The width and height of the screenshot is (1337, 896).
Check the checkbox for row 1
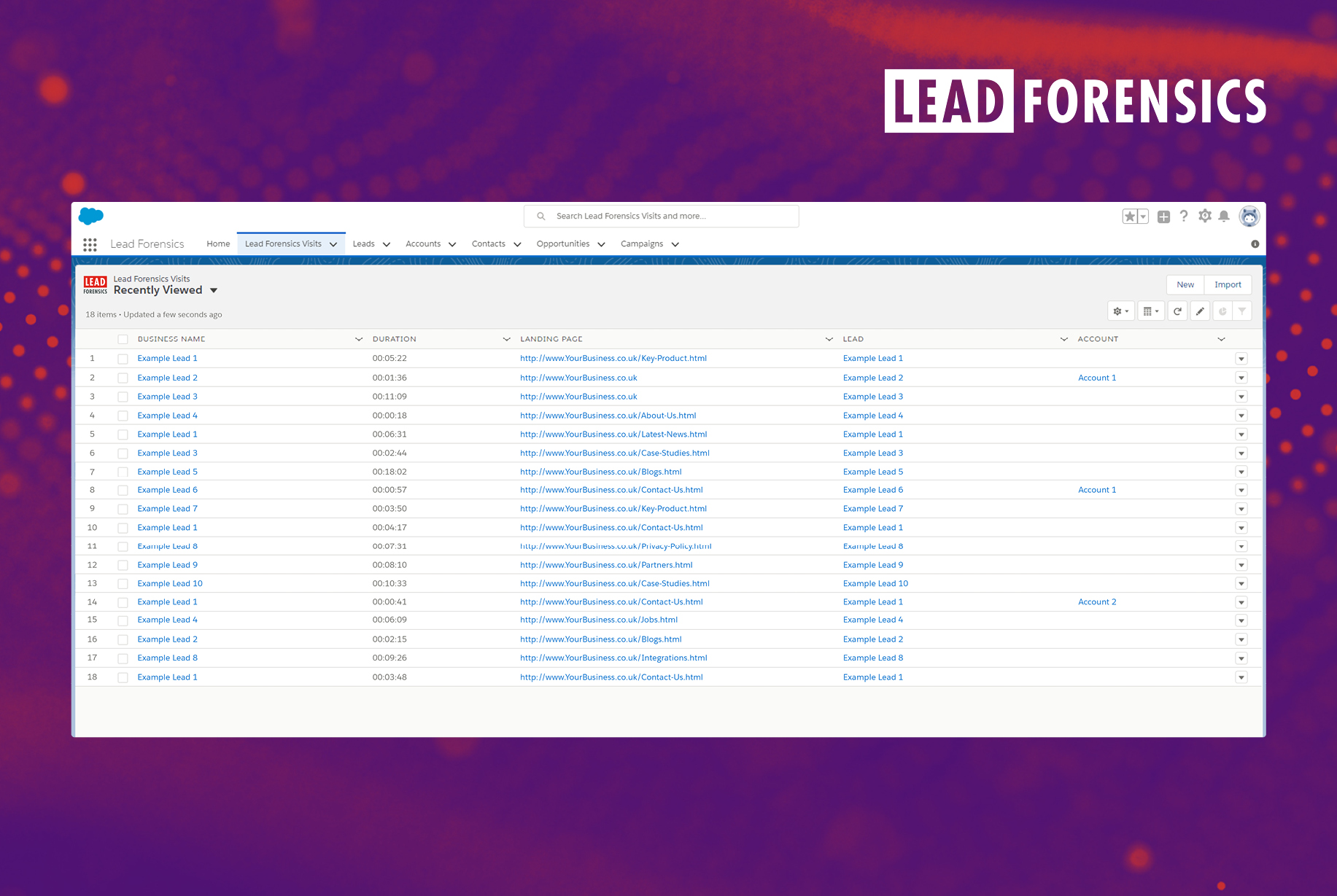tap(123, 359)
